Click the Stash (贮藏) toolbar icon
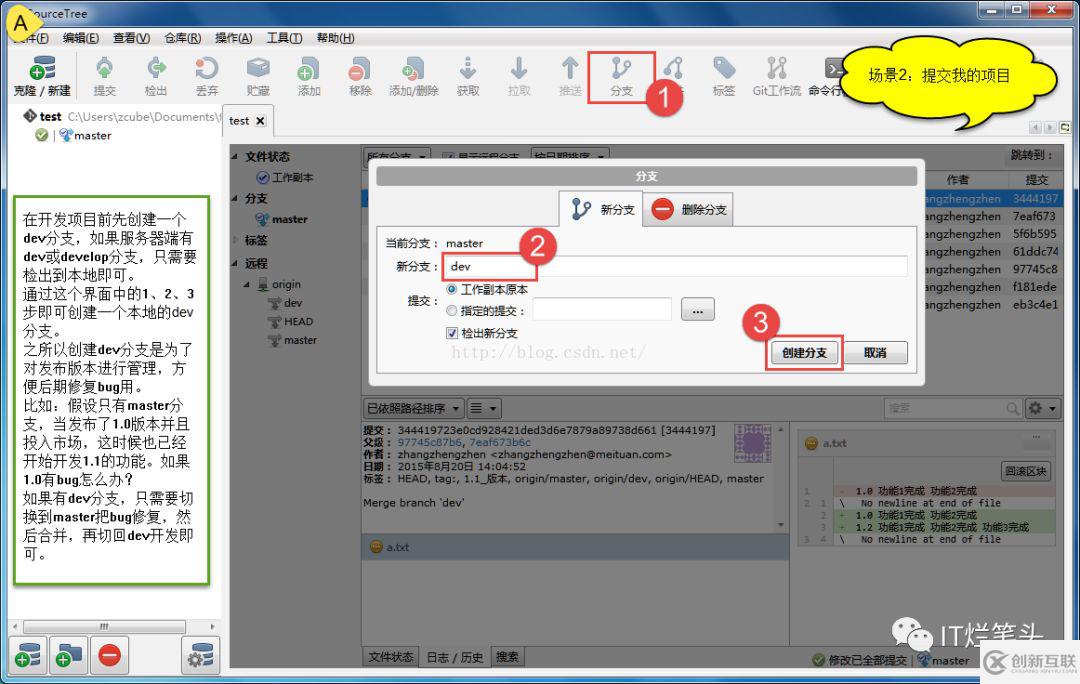 coord(258,76)
